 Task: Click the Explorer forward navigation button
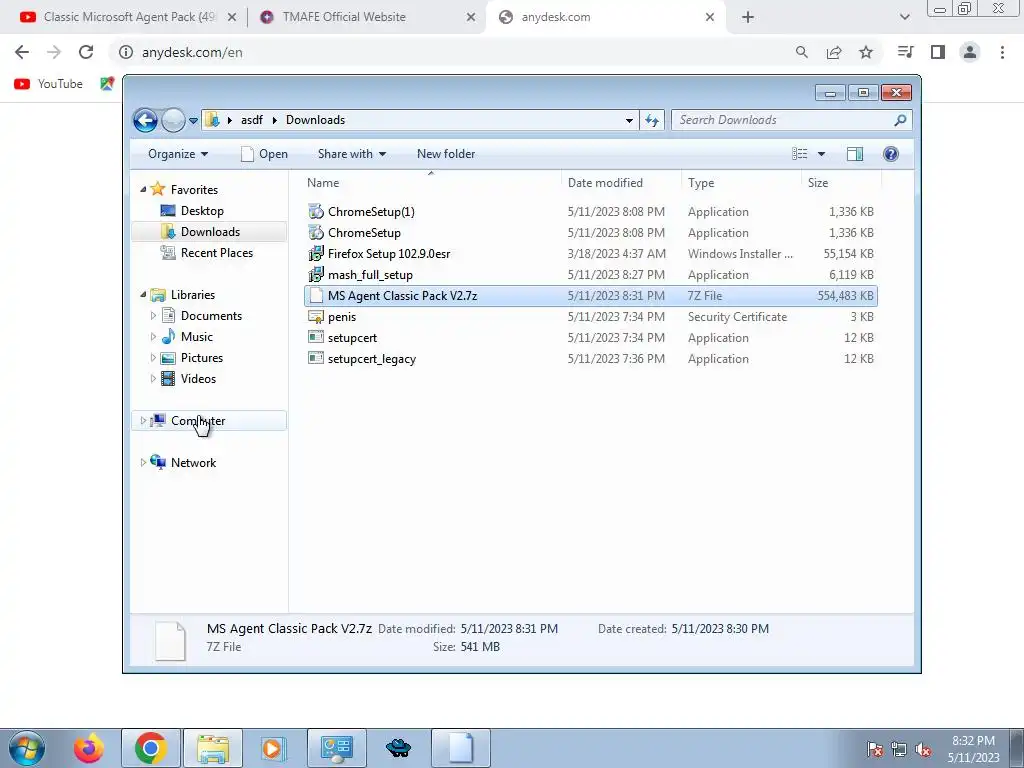[x=173, y=120]
